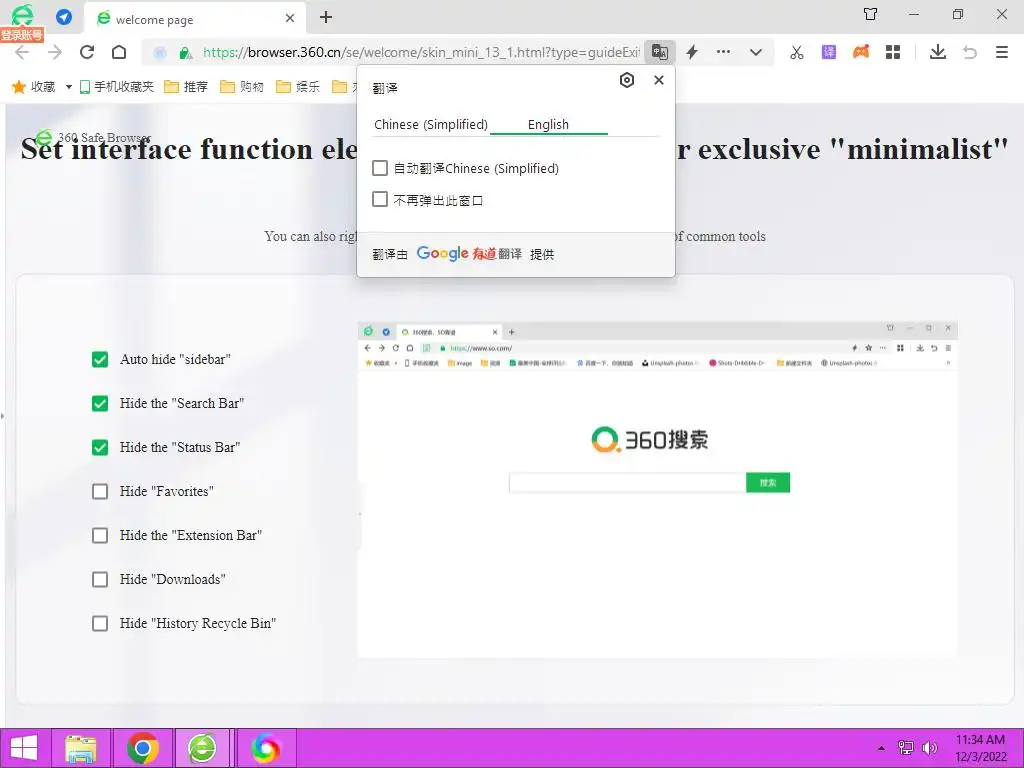Click the blue compass icon in the tab bar

coord(64,17)
